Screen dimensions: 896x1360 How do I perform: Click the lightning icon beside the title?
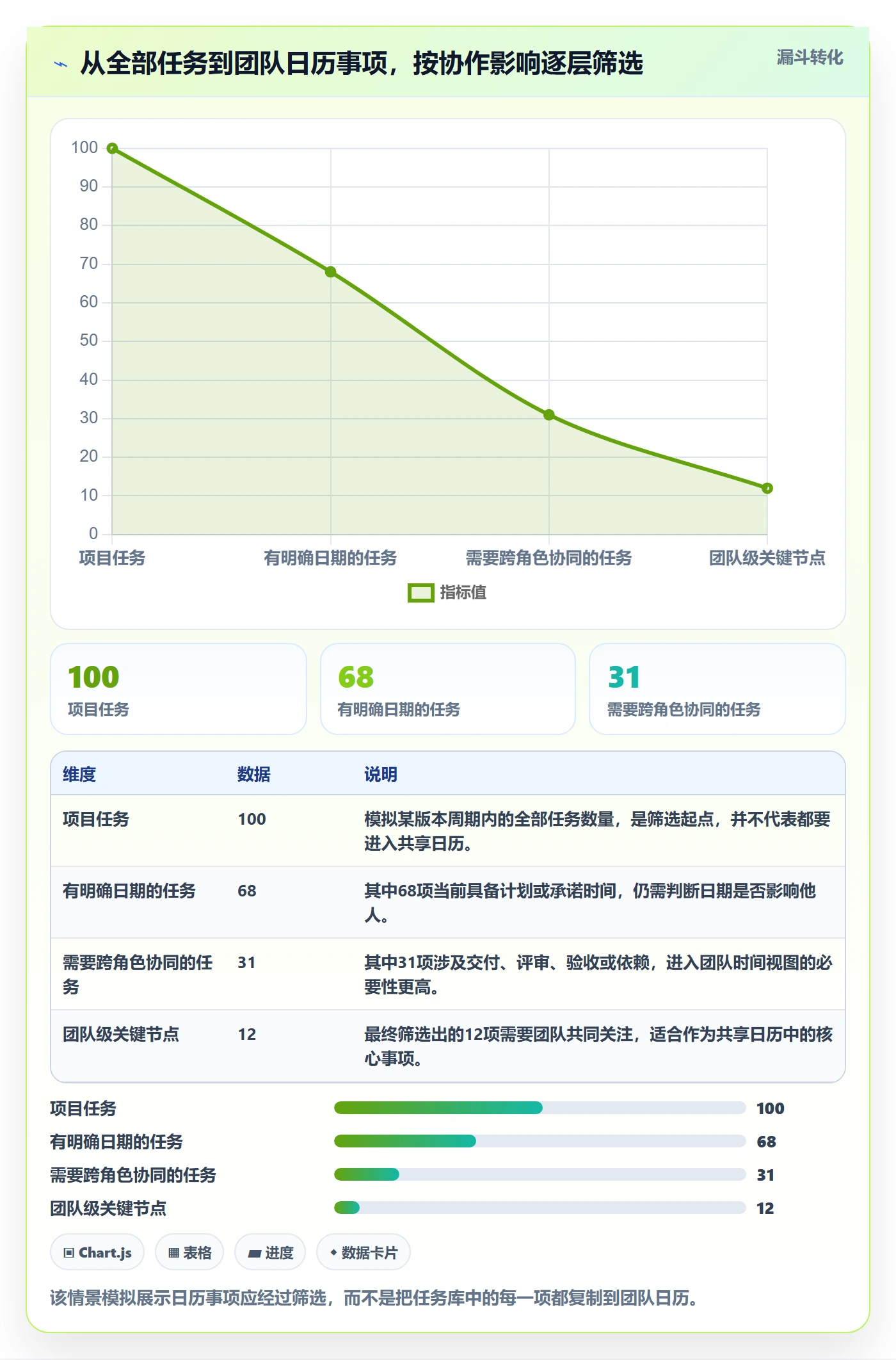[x=61, y=64]
